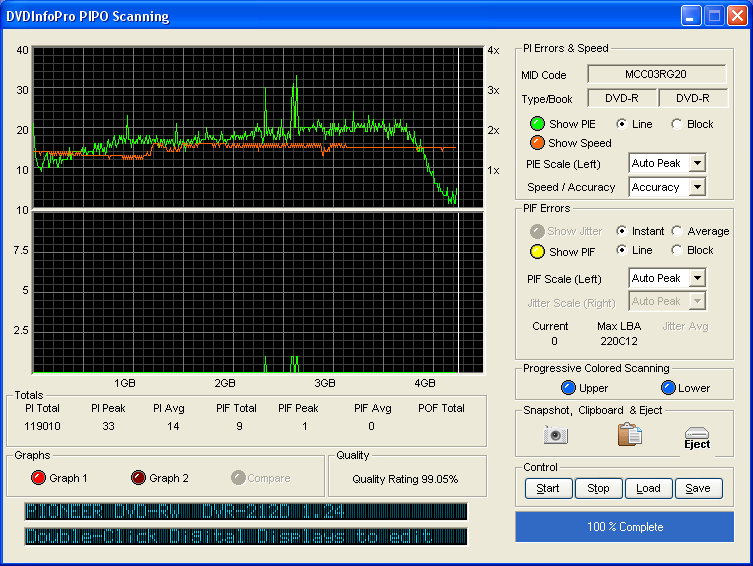The width and height of the screenshot is (753, 566).
Task: Choose Average jitter radio option
Action: 677,231
